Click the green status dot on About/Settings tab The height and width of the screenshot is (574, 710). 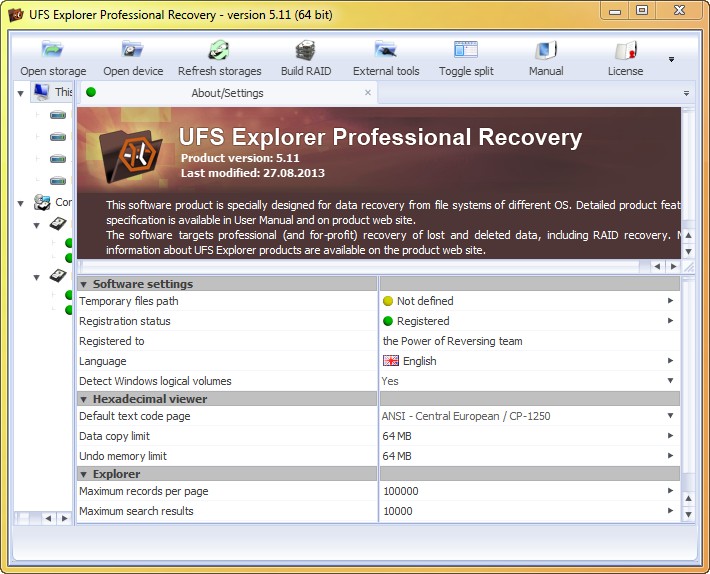point(91,92)
